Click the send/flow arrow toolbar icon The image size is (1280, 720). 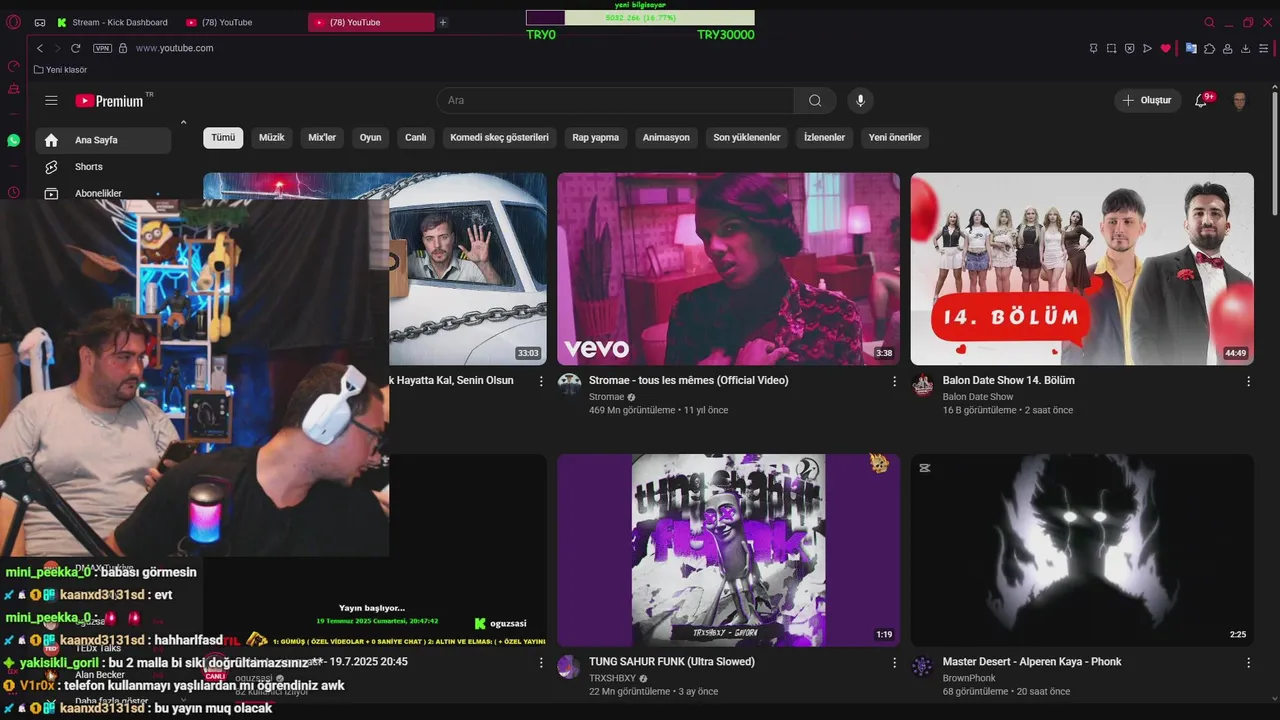(x=1147, y=48)
